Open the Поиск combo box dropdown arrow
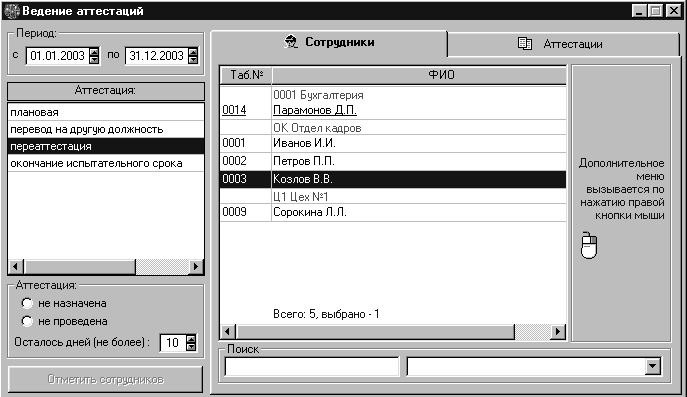 pyautogui.click(x=653, y=366)
